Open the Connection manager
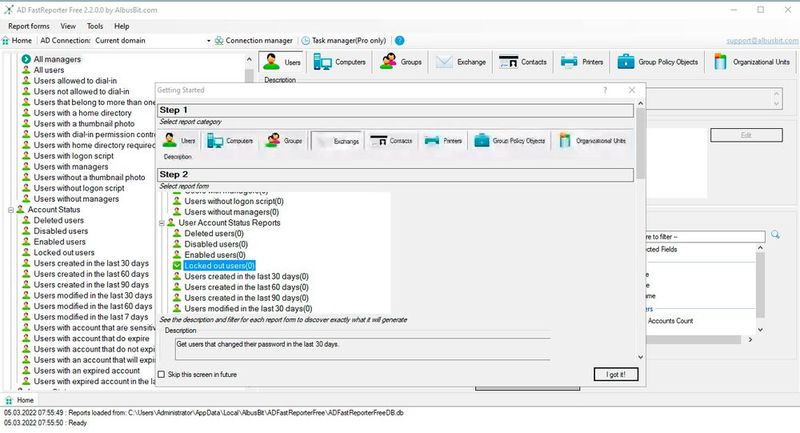This screenshot has width=800, height=433. [x=254, y=40]
